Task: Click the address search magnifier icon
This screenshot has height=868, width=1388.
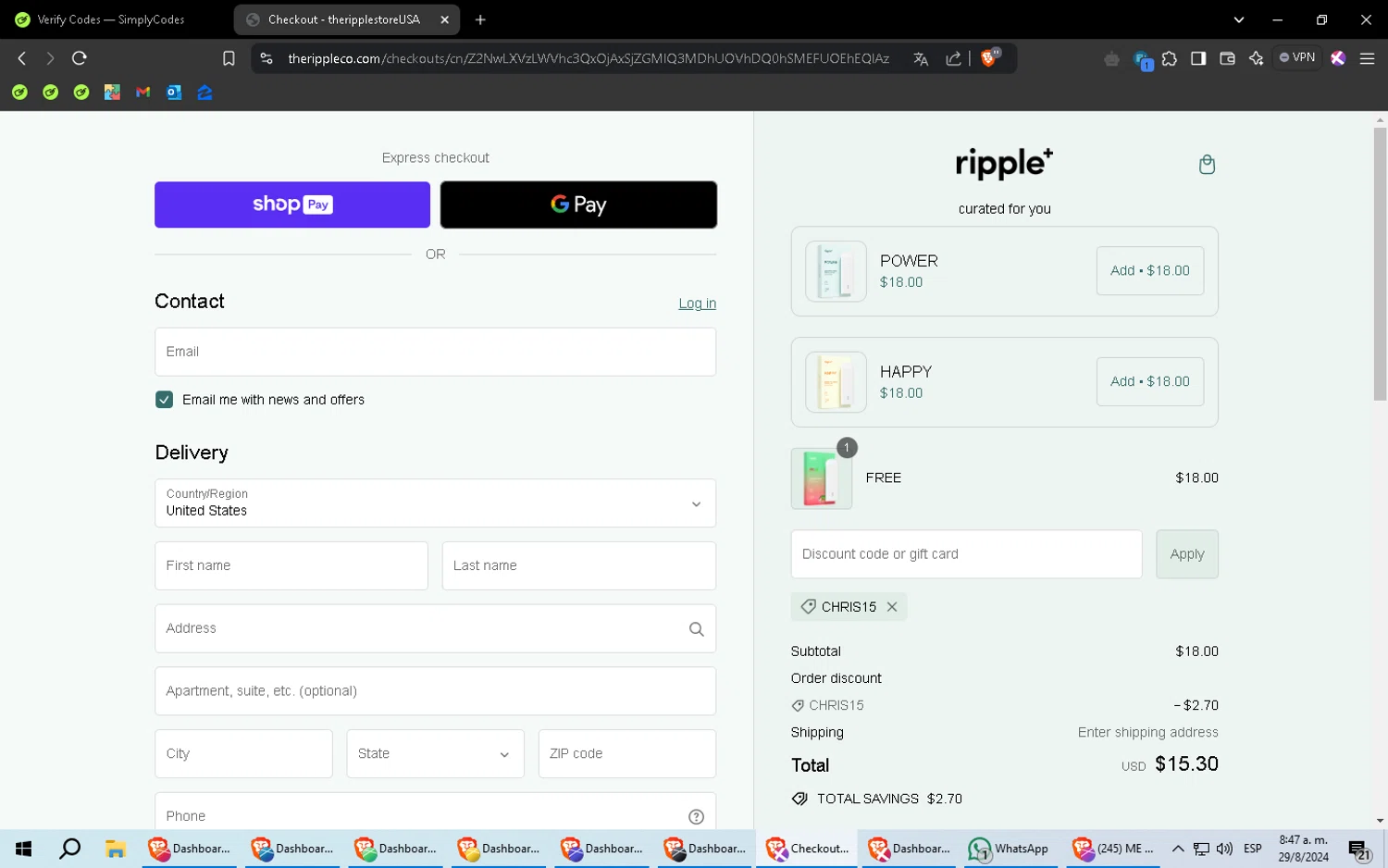Action: click(x=697, y=629)
